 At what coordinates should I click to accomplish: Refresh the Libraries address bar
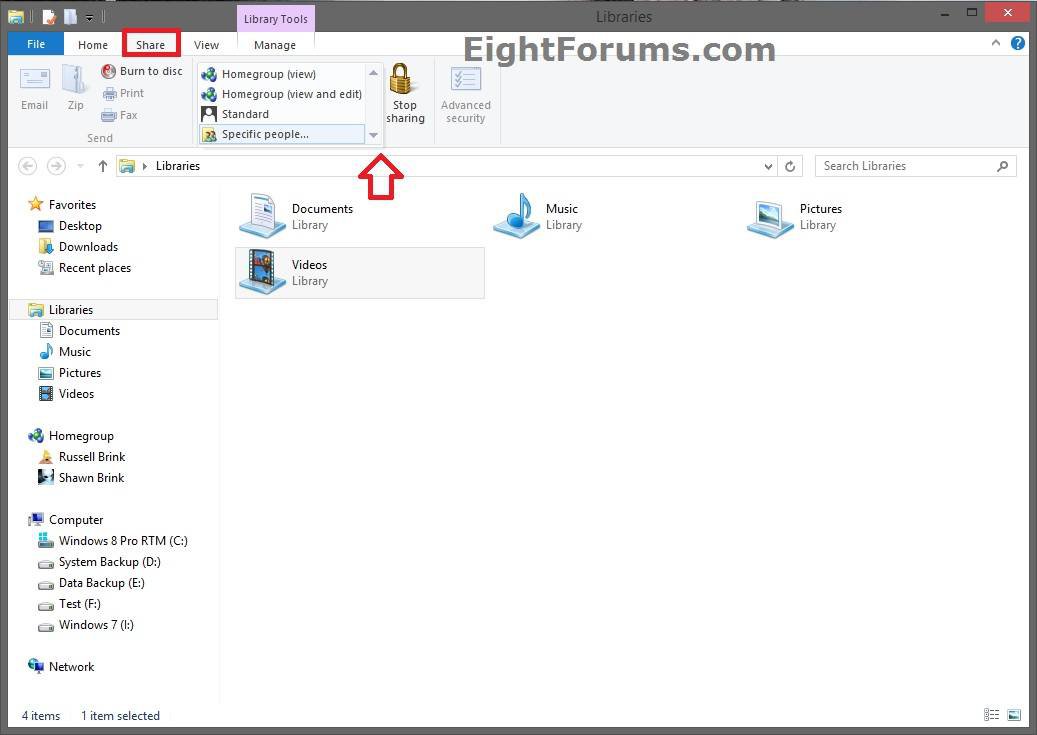click(x=790, y=166)
